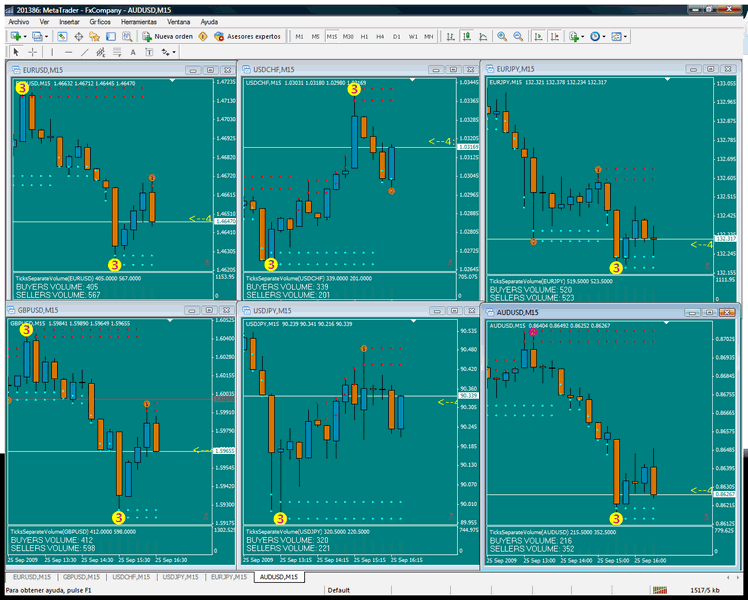Click the zoom in magnifier icon

[501, 36]
